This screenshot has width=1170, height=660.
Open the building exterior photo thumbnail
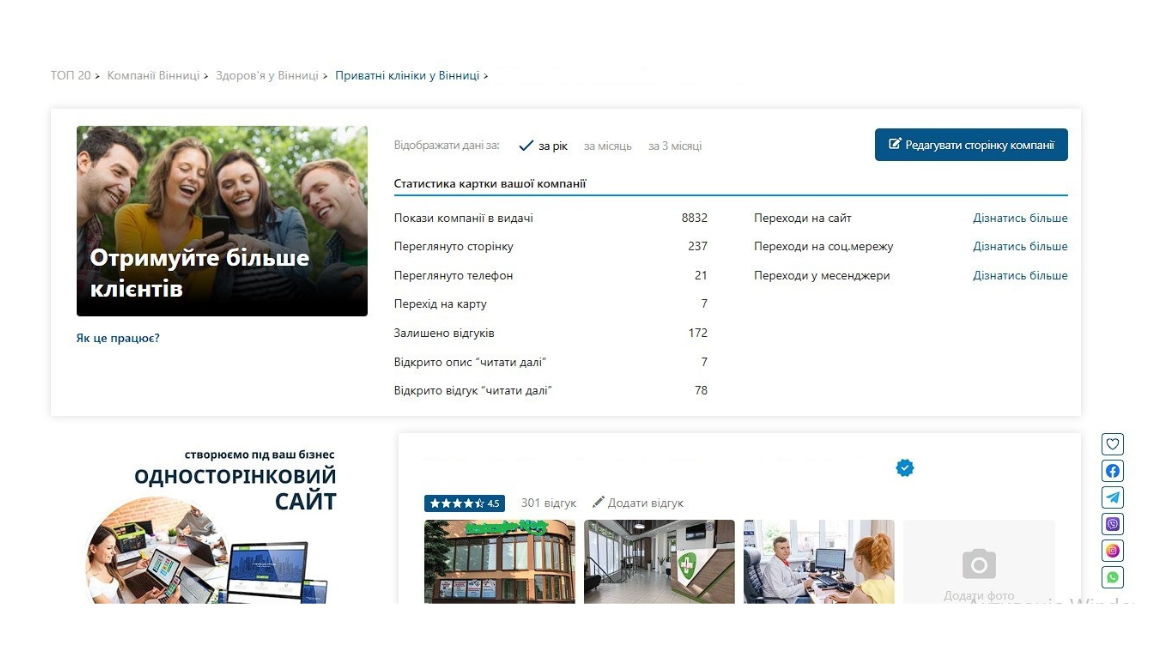[499, 562]
